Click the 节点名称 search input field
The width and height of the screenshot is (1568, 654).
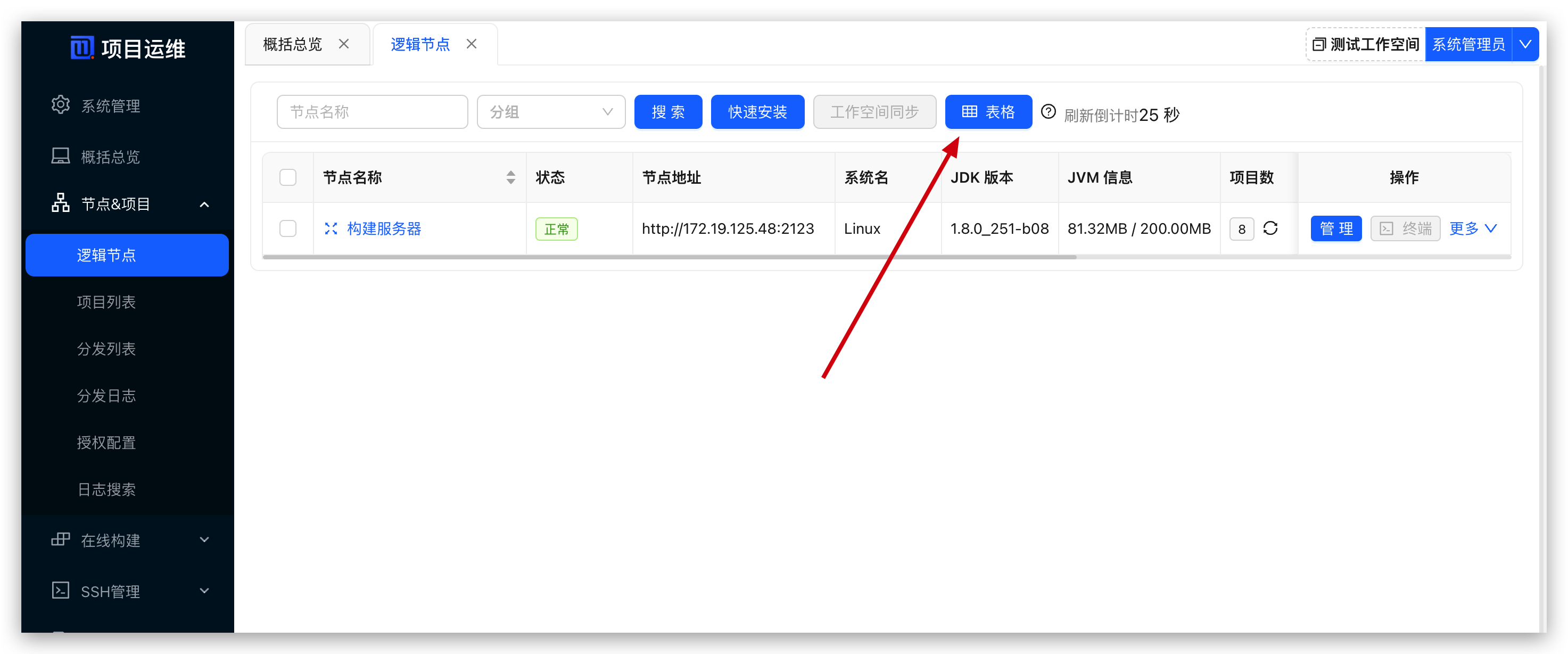372,112
